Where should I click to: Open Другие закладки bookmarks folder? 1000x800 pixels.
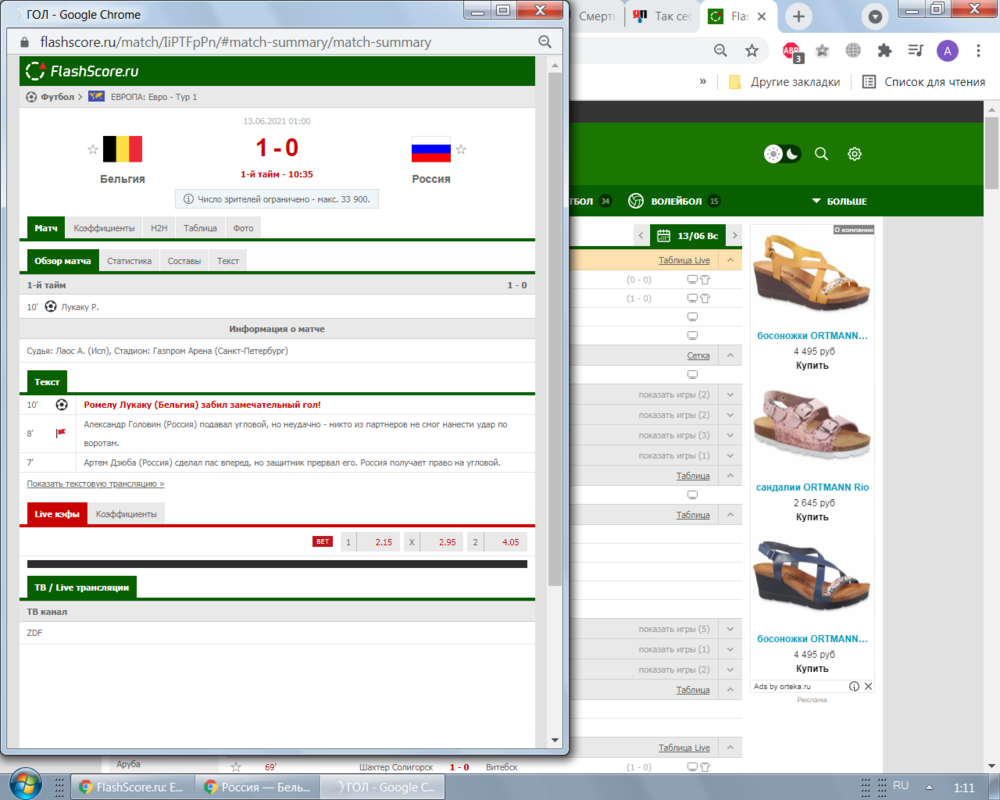[x=785, y=82]
